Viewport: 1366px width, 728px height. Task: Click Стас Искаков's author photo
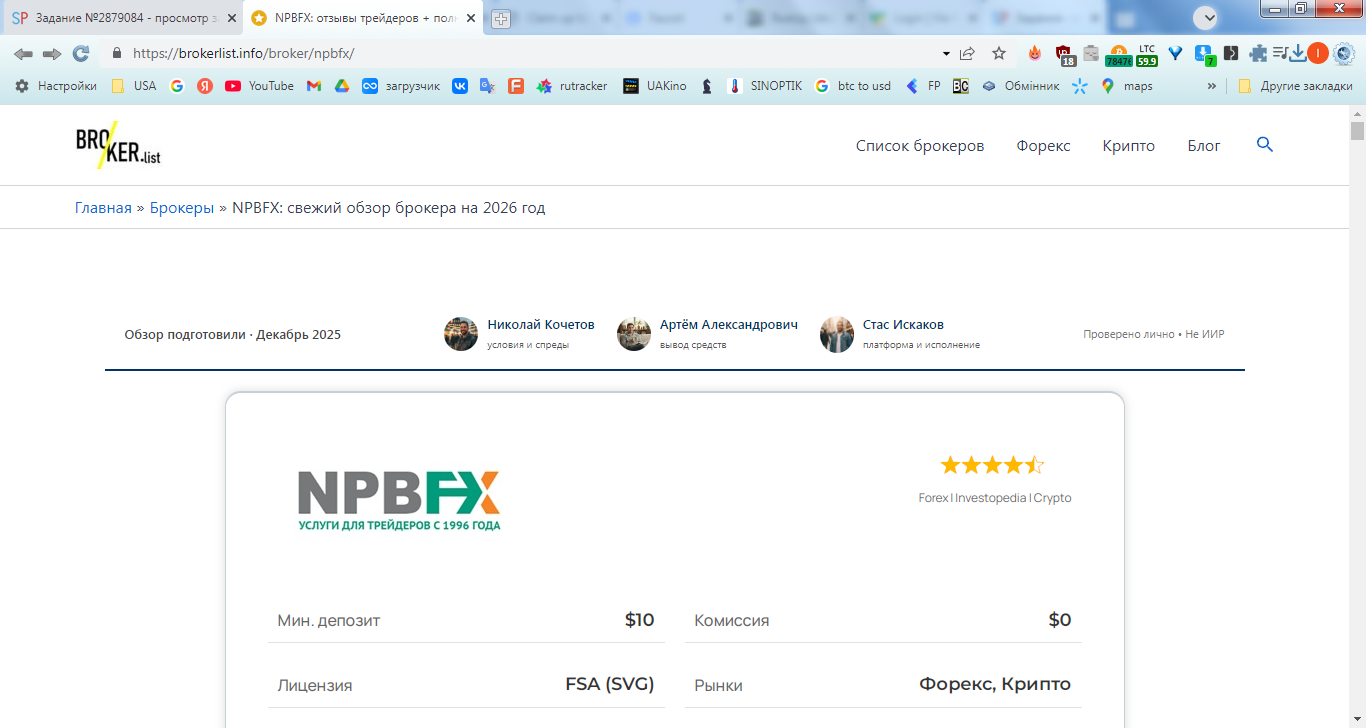[x=837, y=334]
